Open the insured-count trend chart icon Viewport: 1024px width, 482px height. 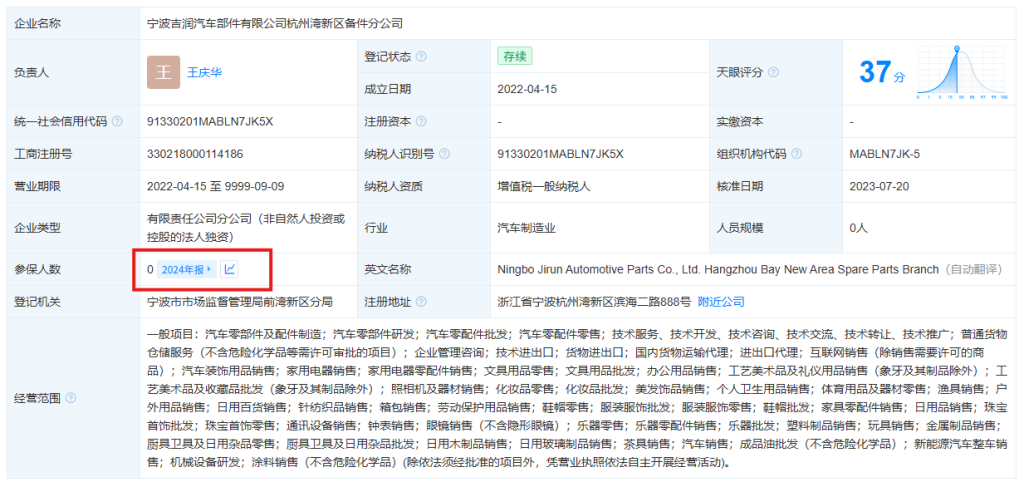[229, 269]
